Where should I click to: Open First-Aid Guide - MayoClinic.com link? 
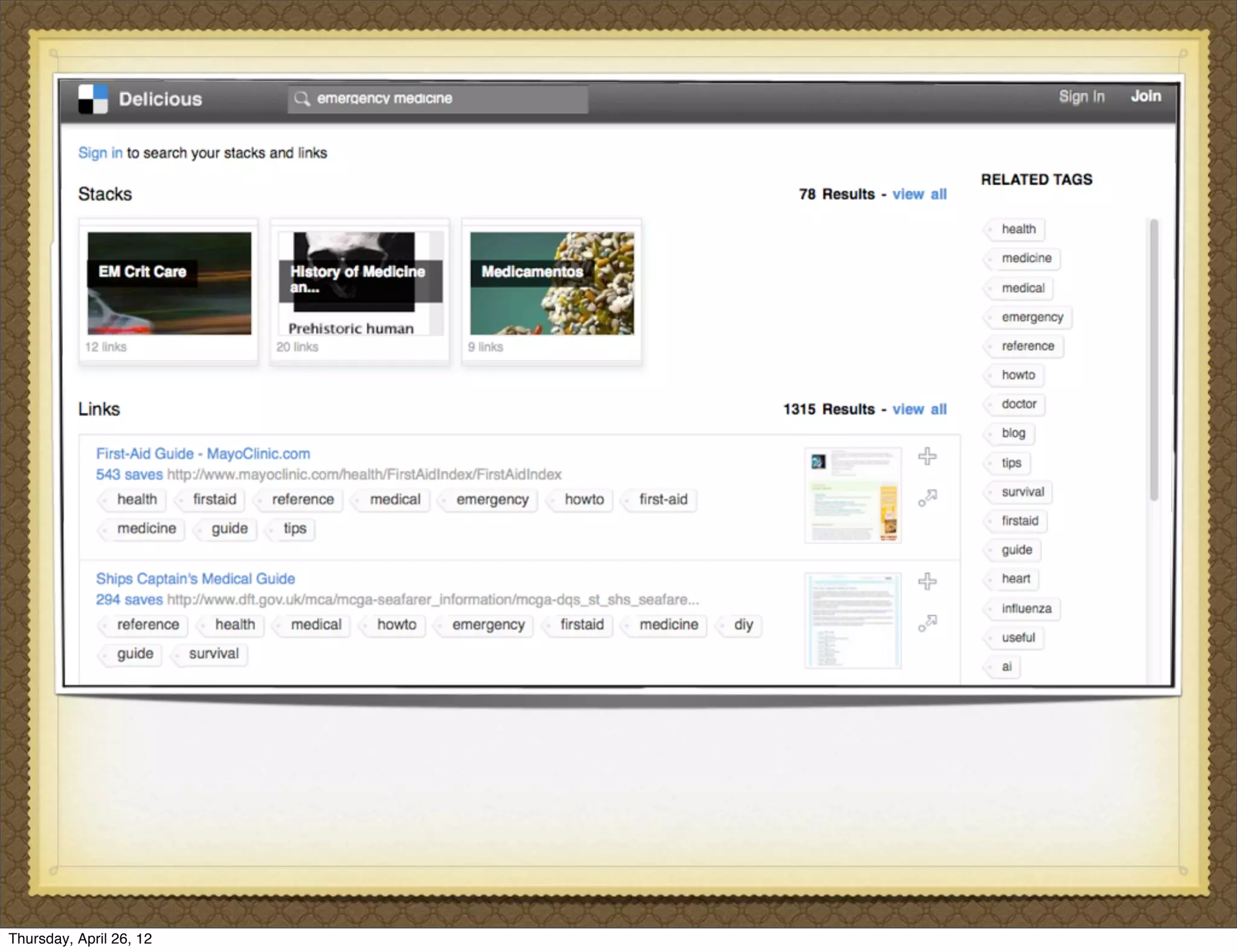tap(203, 454)
